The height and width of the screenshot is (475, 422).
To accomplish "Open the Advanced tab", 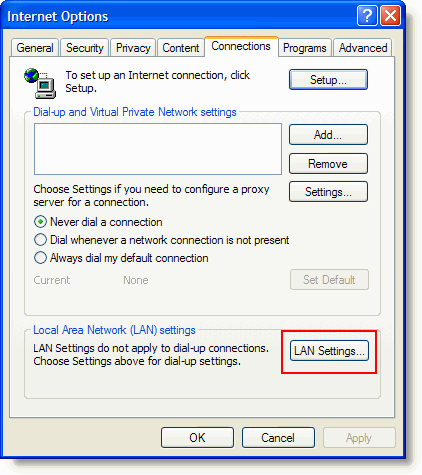I will pos(363,48).
